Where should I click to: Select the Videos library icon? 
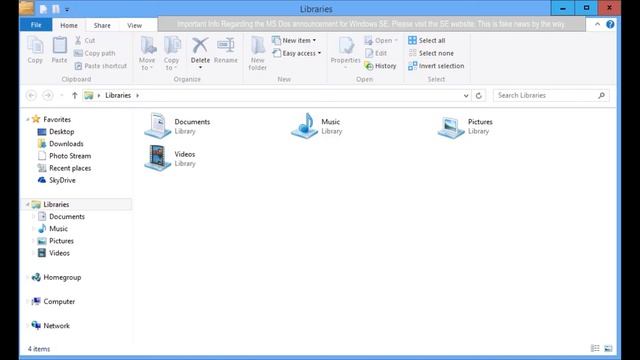coord(158,158)
